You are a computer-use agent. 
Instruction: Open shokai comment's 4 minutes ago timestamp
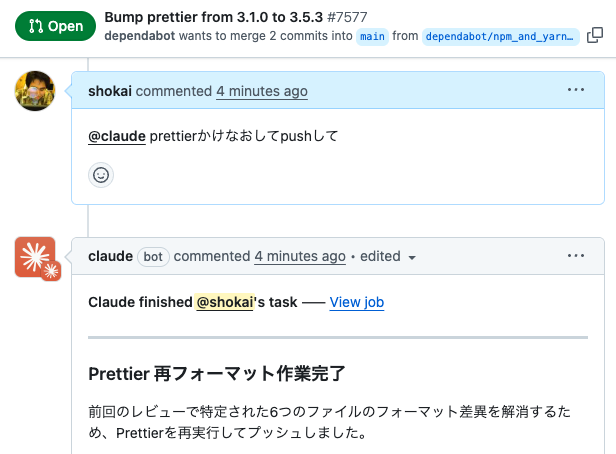click(x=262, y=91)
